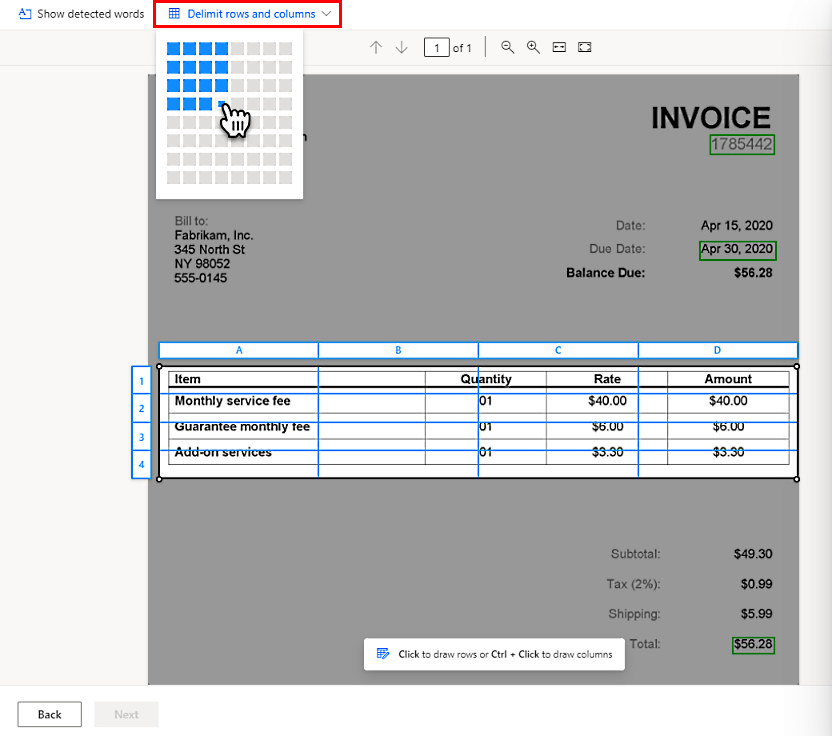Select column header D on the table
Screen dimensions: 832x736
click(717, 350)
